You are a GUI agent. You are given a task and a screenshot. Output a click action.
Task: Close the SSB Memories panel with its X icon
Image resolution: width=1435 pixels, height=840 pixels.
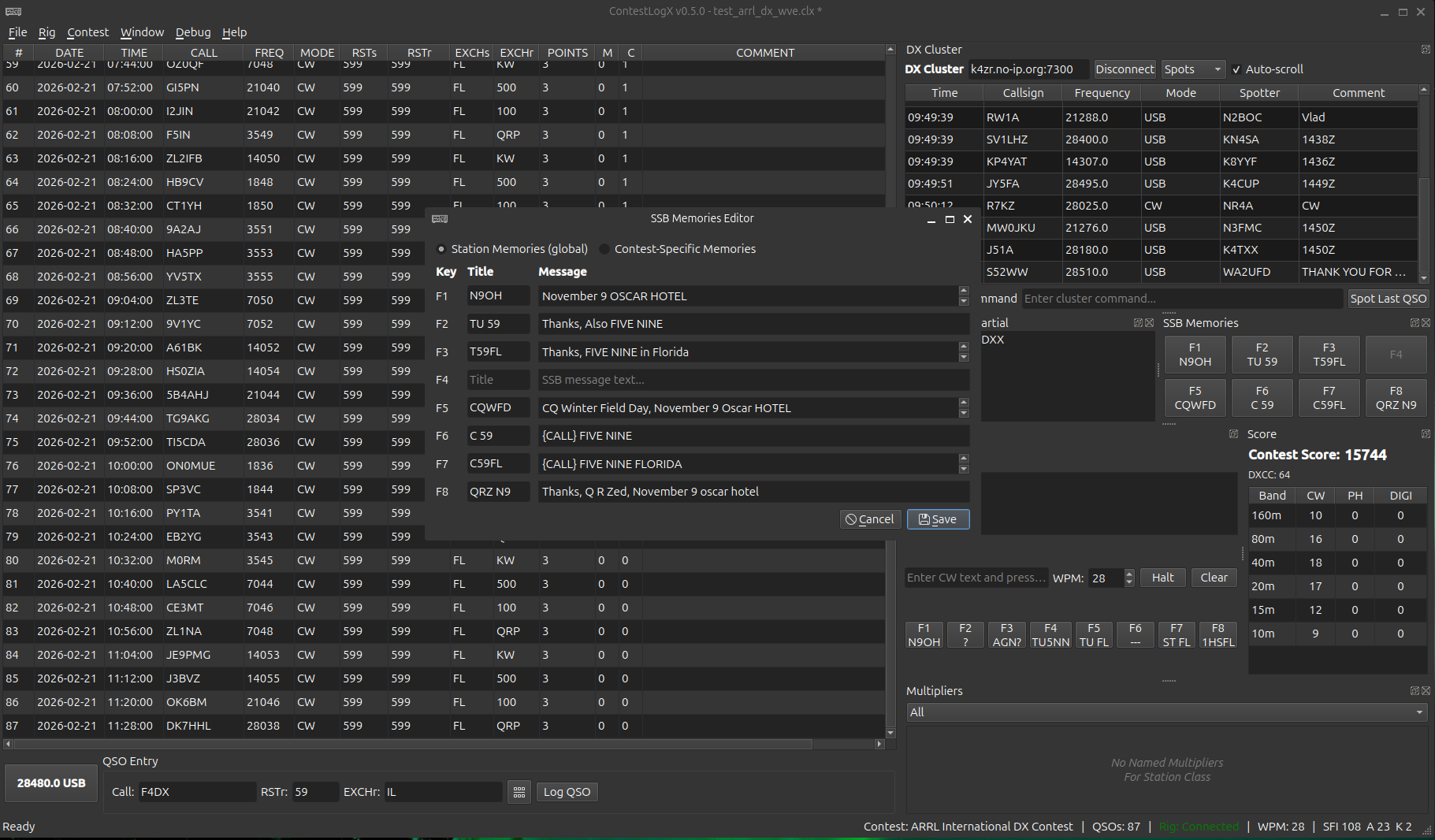[1426, 322]
